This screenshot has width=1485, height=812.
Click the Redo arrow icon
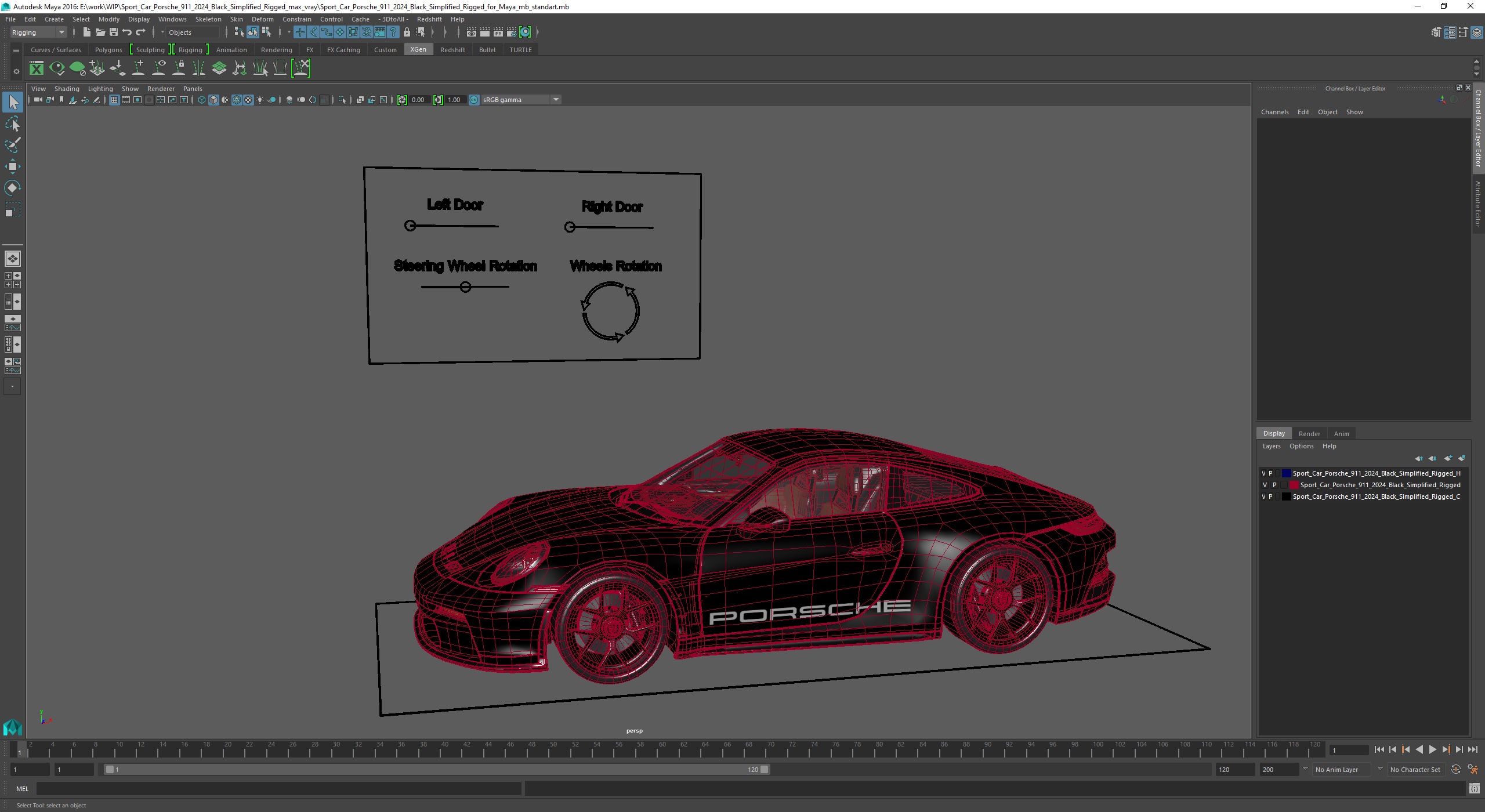point(141,32)
